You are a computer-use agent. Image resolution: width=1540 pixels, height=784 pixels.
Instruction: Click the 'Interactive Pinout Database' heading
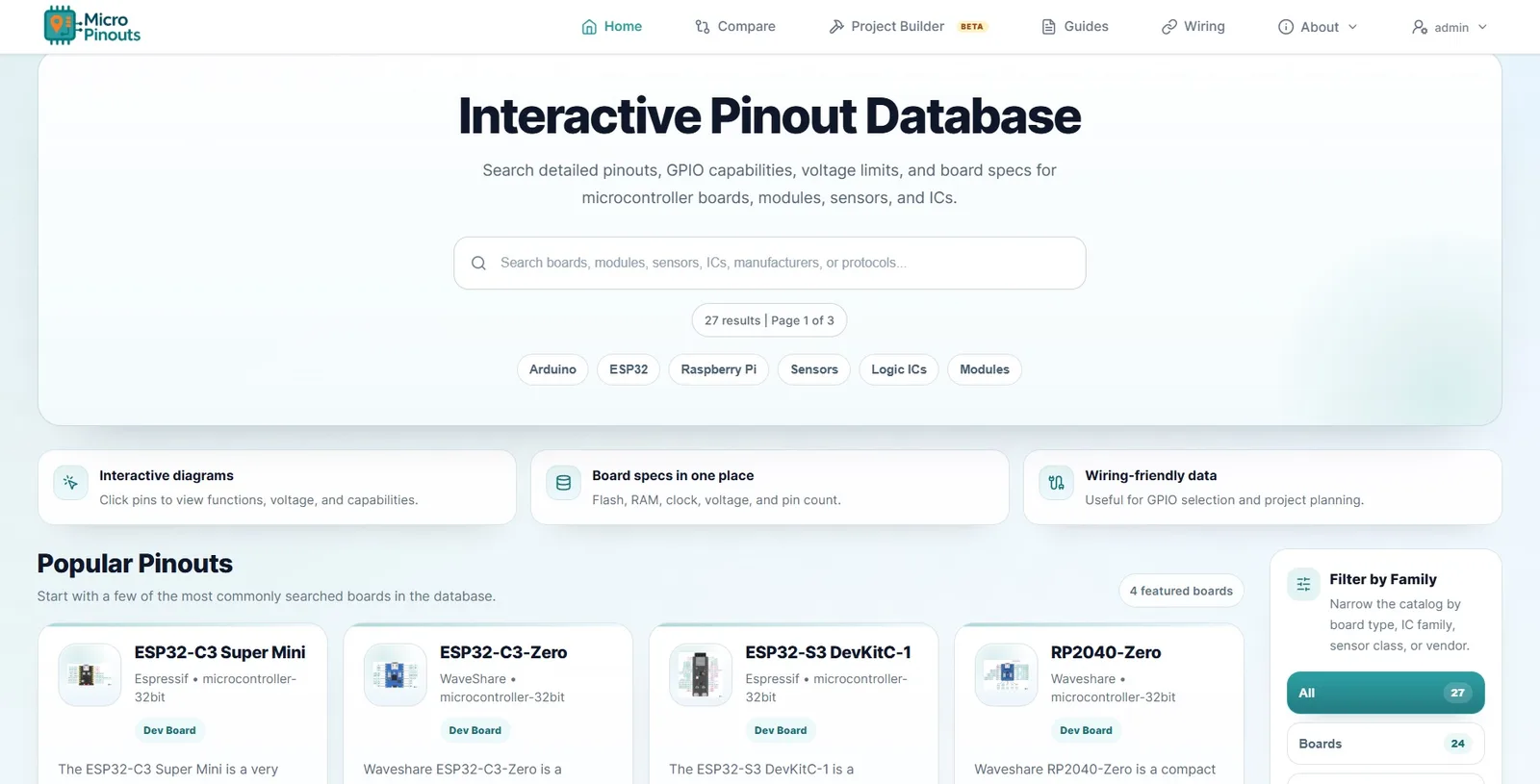(770, 116)
